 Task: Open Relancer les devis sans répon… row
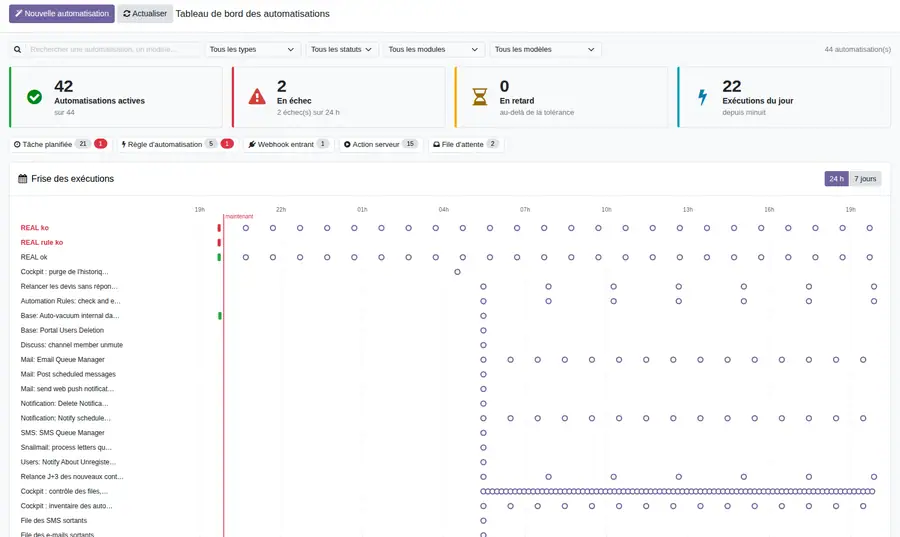(69, 287)
